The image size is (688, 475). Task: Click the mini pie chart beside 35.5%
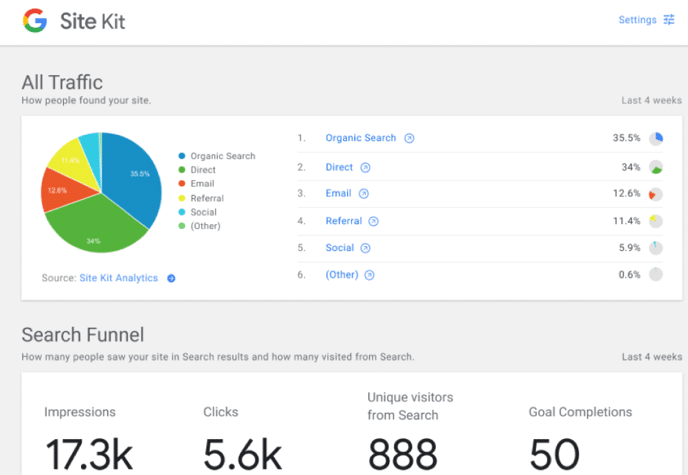coord(656,139)
